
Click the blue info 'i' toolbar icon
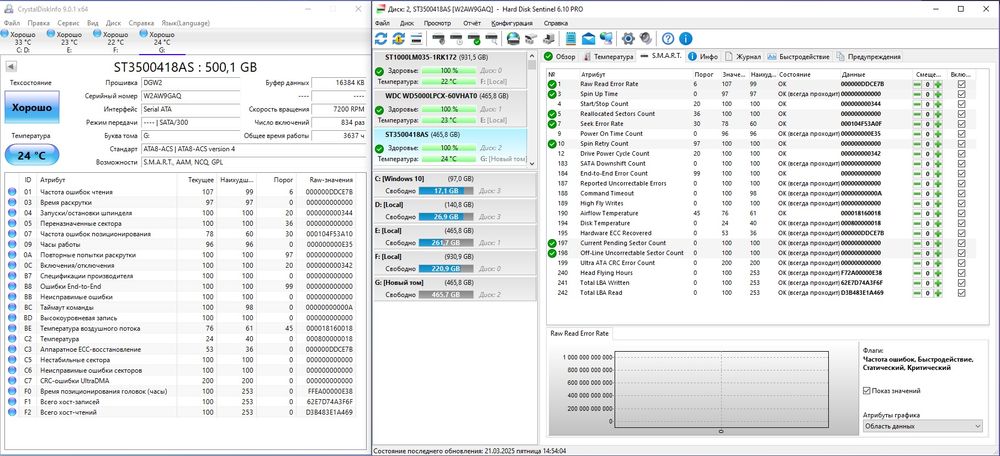click(x=686, y=38)
